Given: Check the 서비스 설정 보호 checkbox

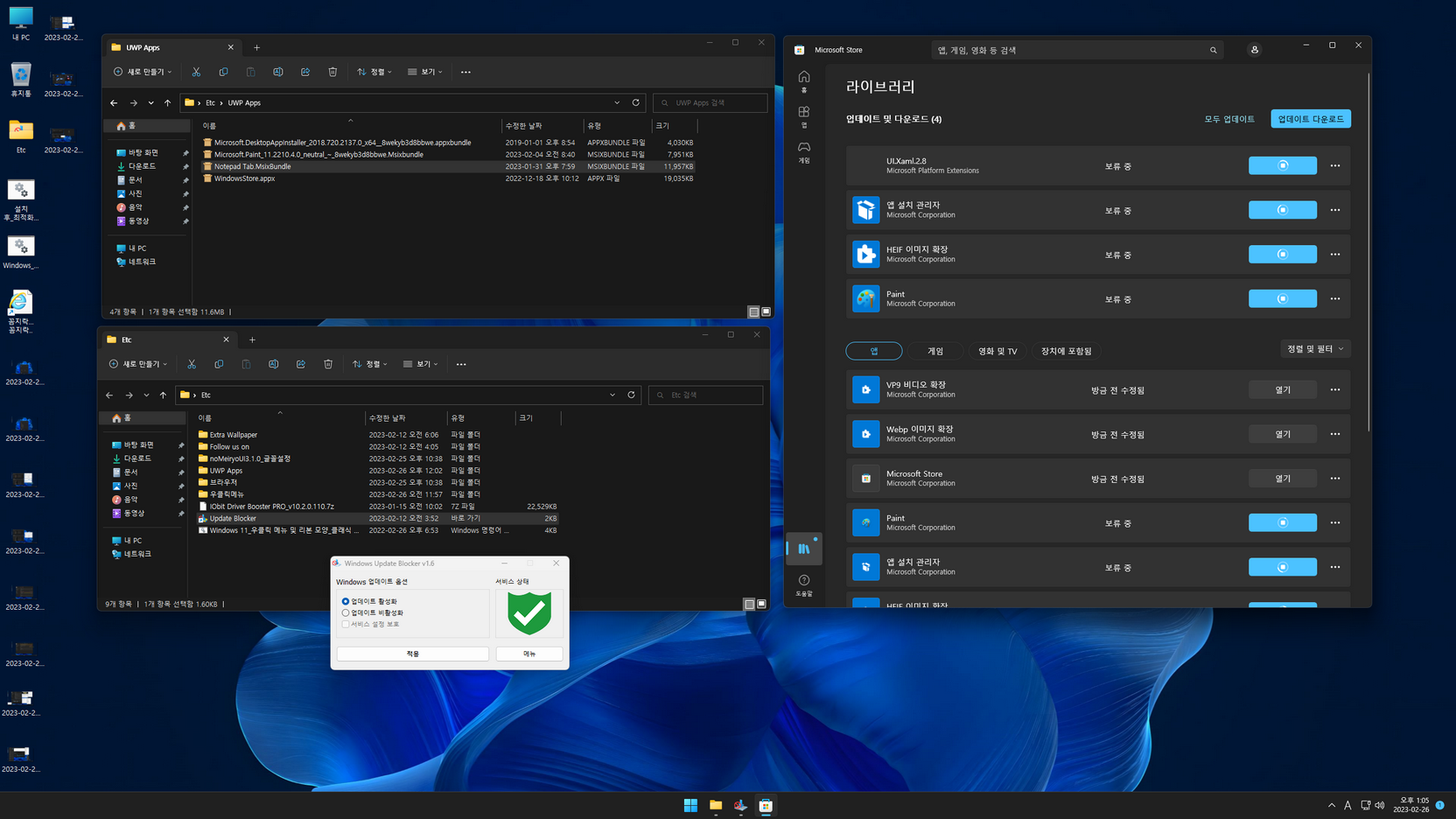Looking at the screenshot, I should [x=346, y=624].
